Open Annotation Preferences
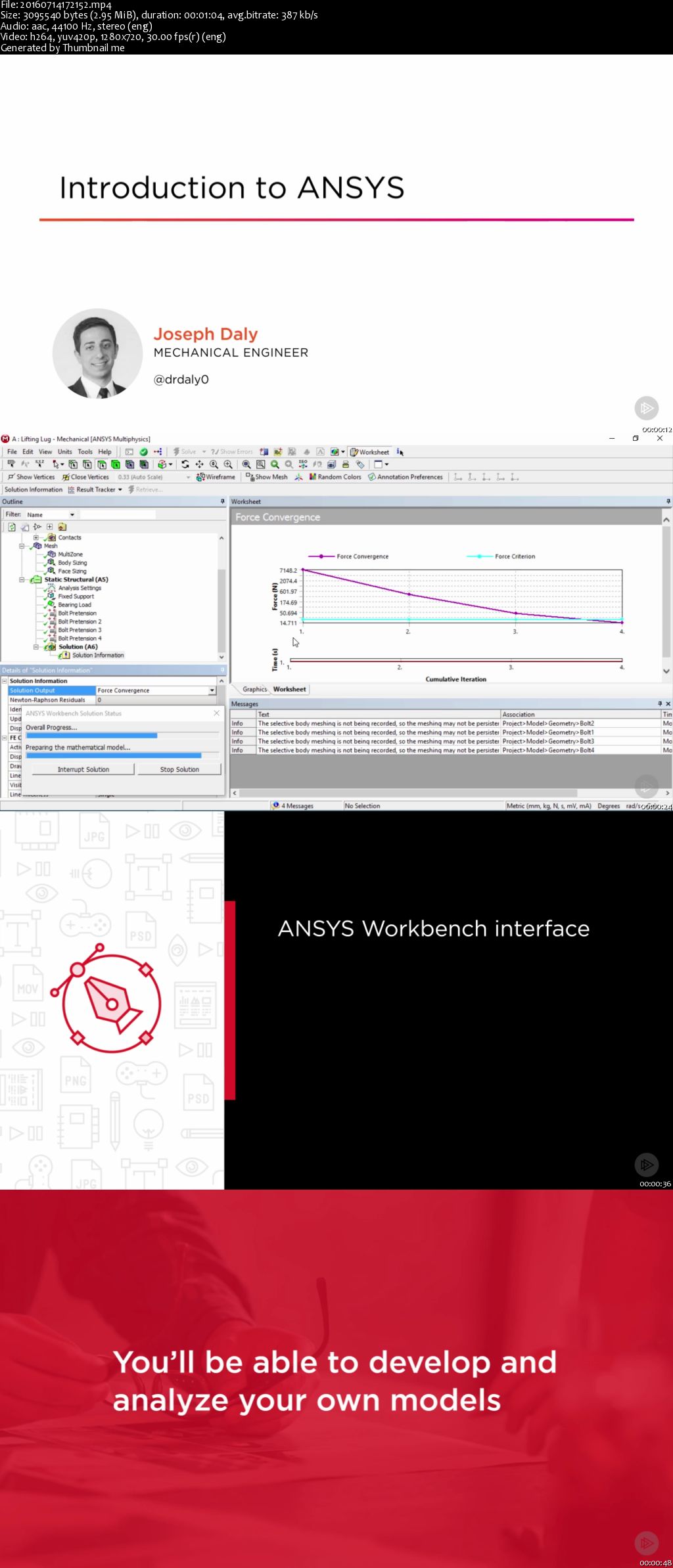The height and width of the screenshot is (1568, 673). (x=406, y=477)
